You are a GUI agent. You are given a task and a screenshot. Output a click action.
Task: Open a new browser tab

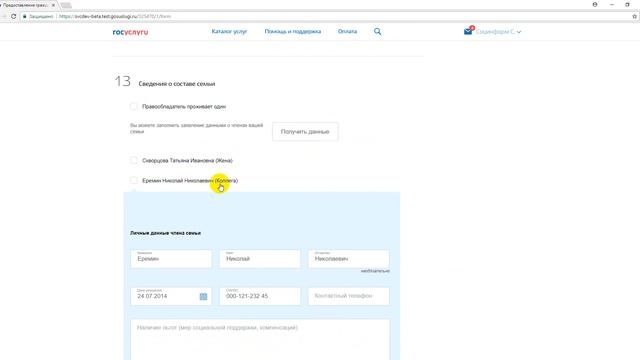[66, 5]
